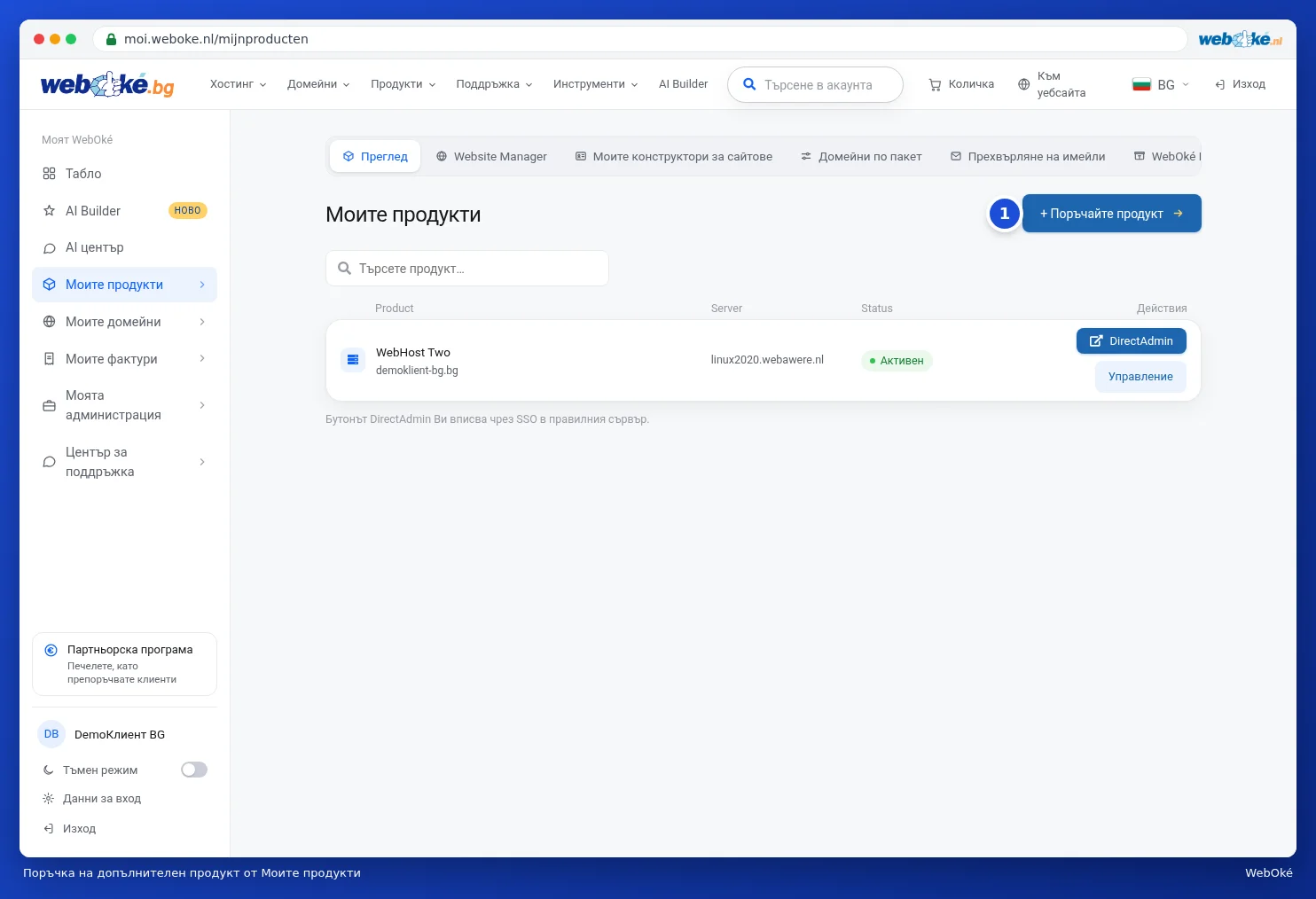Click the WebOké.bg logo in header

click(x=107, y=84)
